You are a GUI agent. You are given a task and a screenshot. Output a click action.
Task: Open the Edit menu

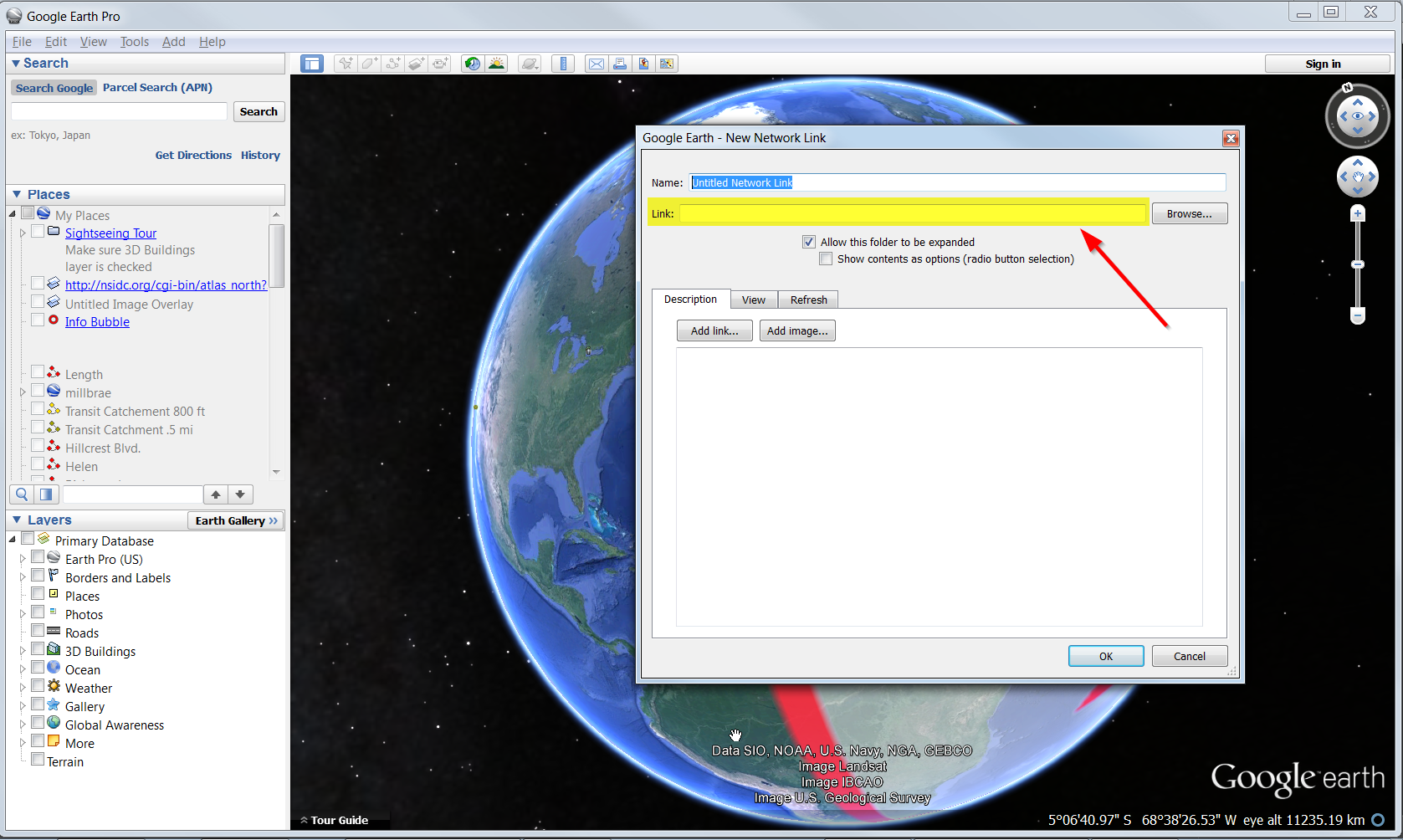(x=56, y=42)
